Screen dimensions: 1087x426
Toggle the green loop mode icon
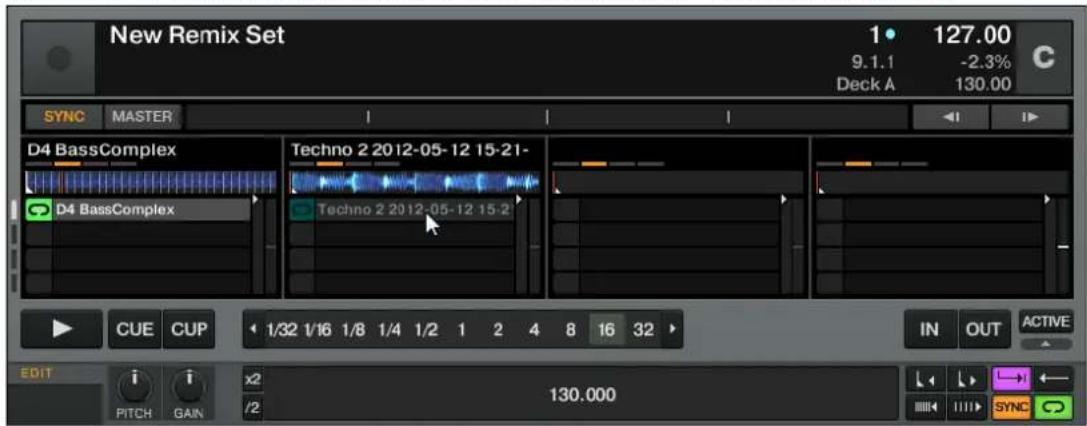pyautogui.click(x=1052, y=407)
